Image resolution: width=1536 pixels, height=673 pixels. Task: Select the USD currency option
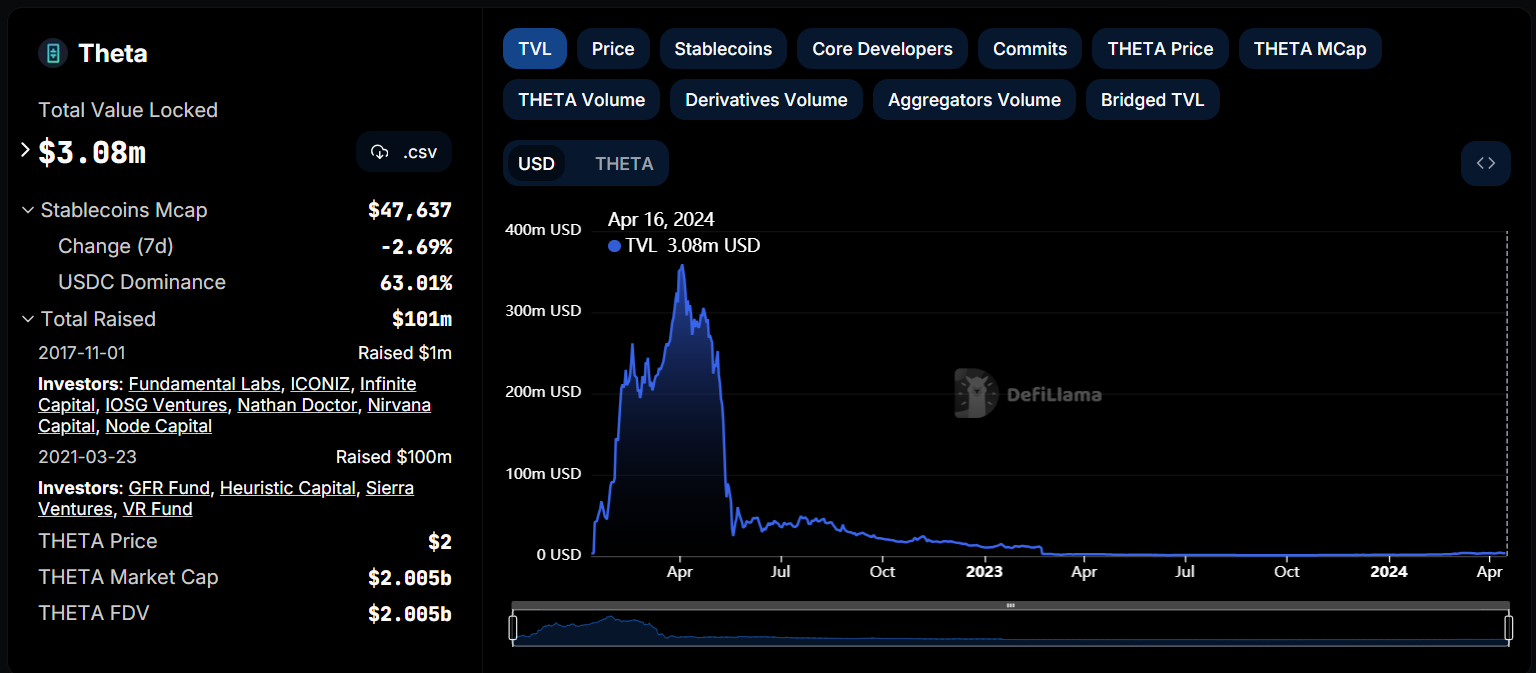coord(538,162)
